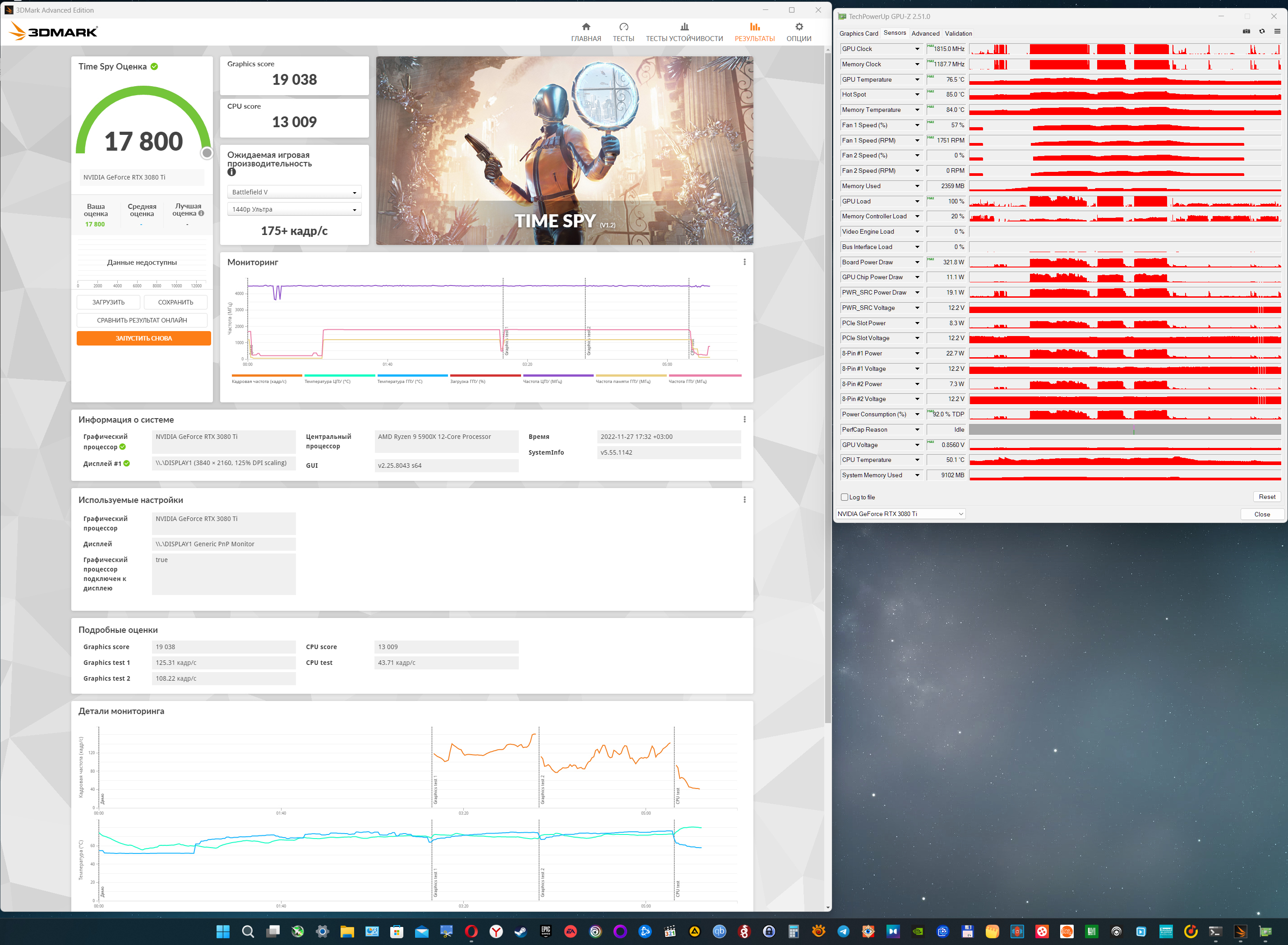
Task: Click the info icon under expected performance
Action: click(231, 172)
